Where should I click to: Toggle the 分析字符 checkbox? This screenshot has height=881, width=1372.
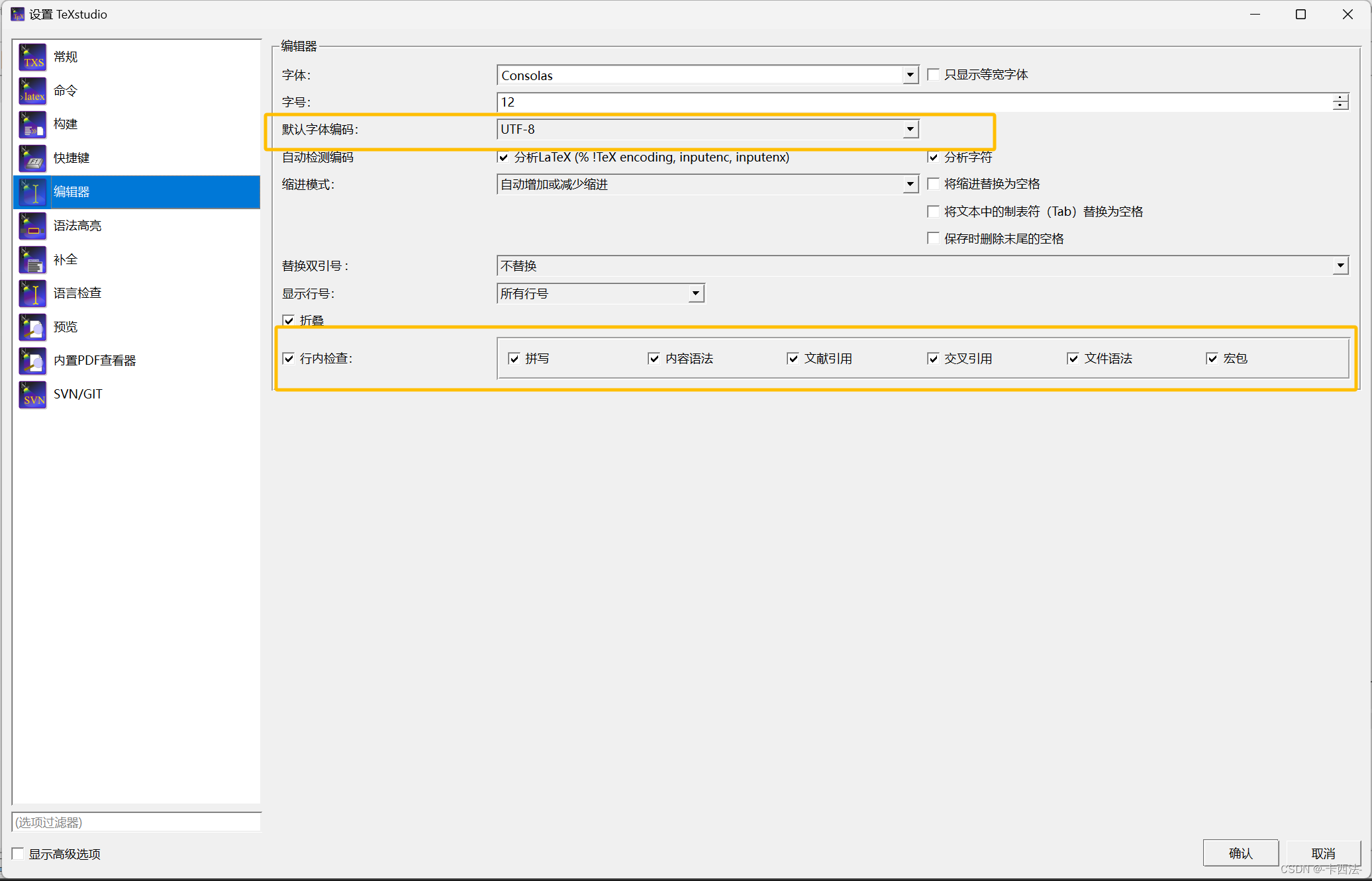(934, 157)
